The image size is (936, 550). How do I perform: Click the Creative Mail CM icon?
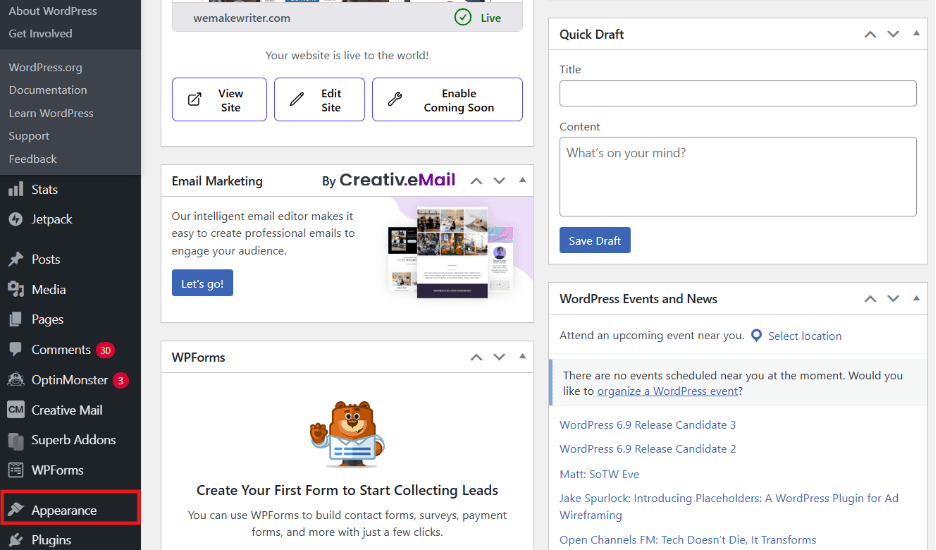click(x=15, y=410)
